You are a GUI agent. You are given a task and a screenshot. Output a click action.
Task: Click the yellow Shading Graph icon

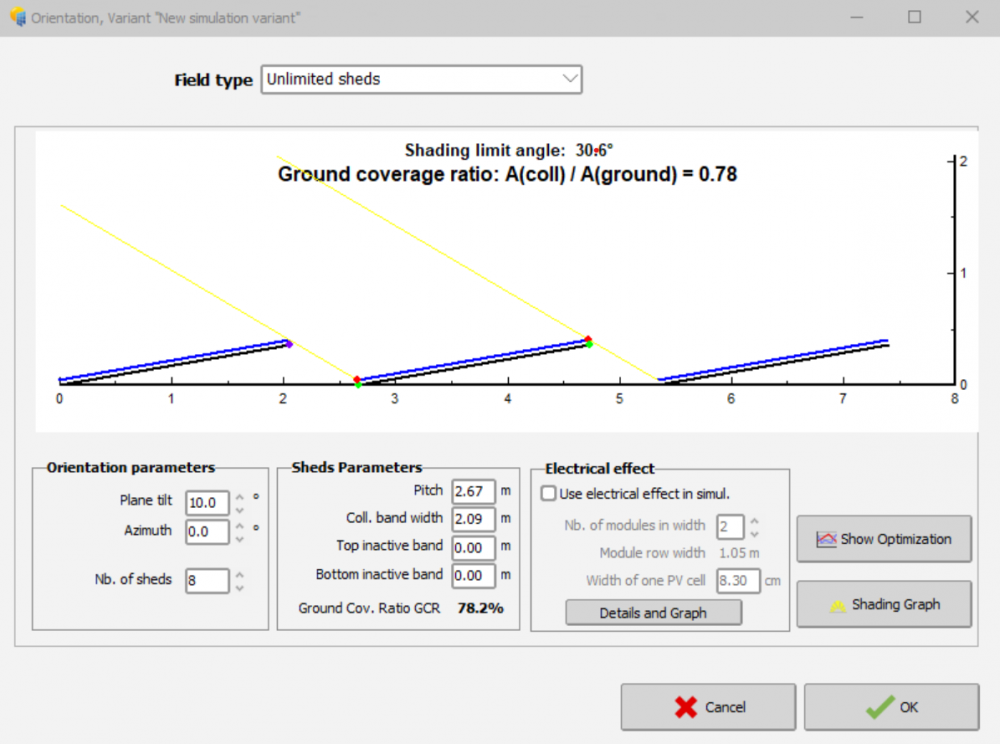pos(837,605)
